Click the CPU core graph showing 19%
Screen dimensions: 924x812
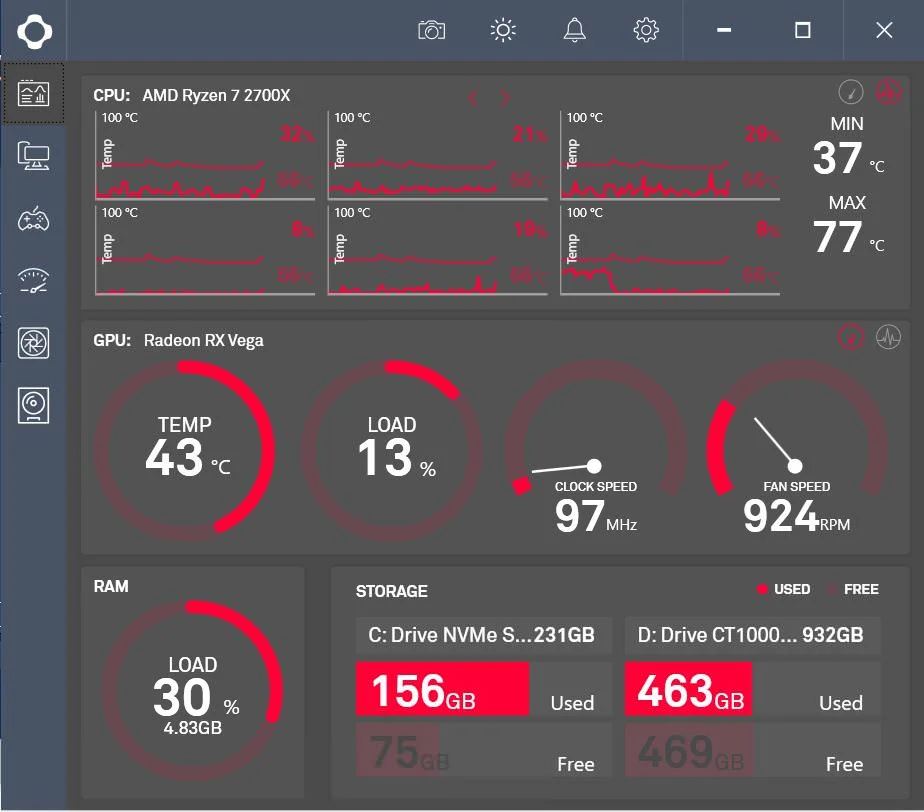pyautogui.click(x=438, y=250)
